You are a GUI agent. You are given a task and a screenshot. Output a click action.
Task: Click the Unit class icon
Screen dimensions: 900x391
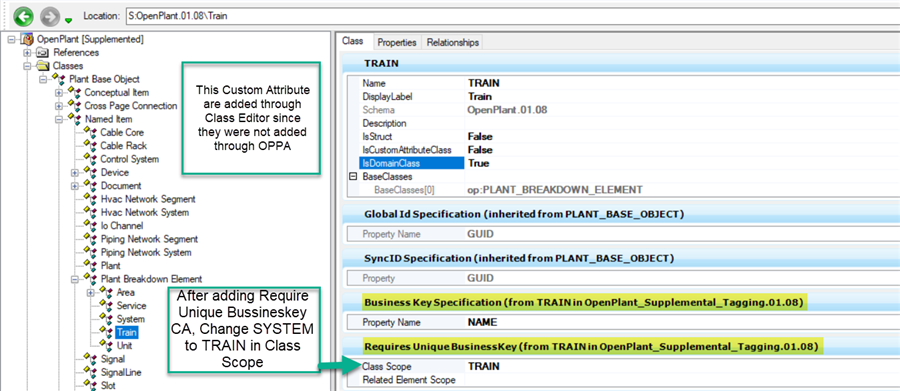[107, 345]
